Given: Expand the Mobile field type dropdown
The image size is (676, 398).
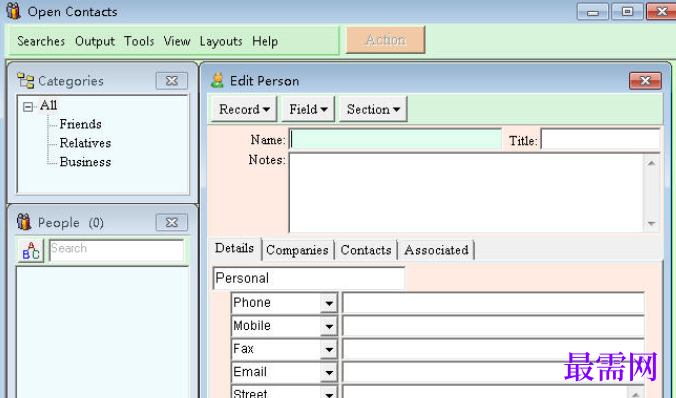Looking at the screenshot, I should click(x=329, y=326).
